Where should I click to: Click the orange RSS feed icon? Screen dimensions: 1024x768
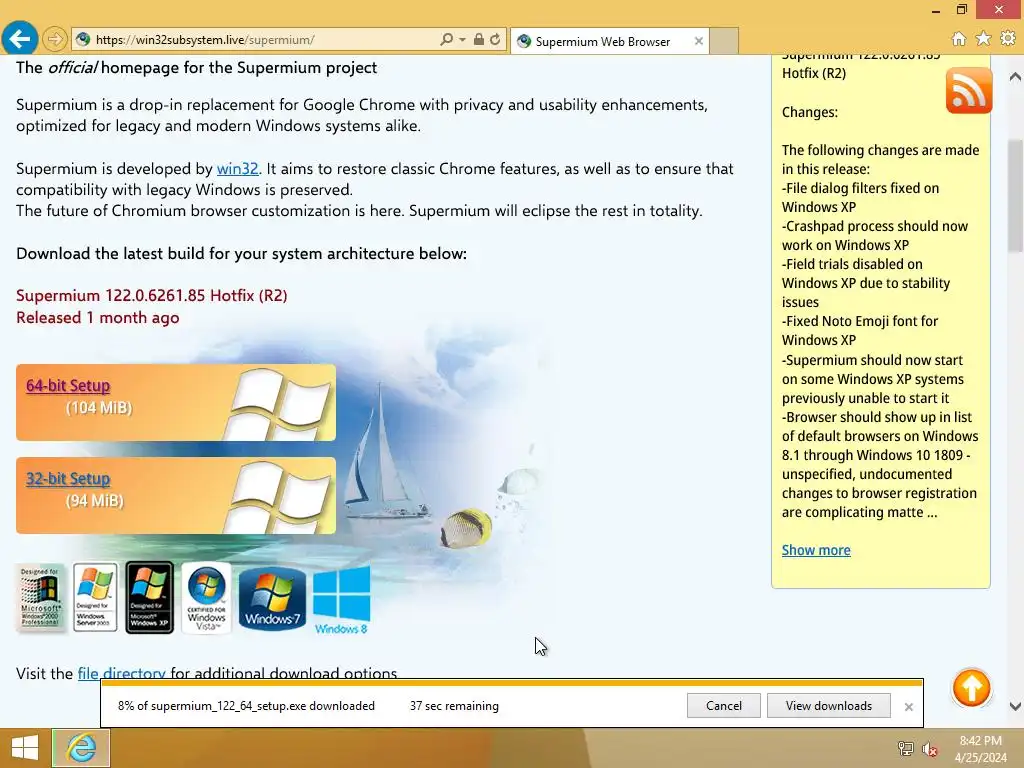968,90
